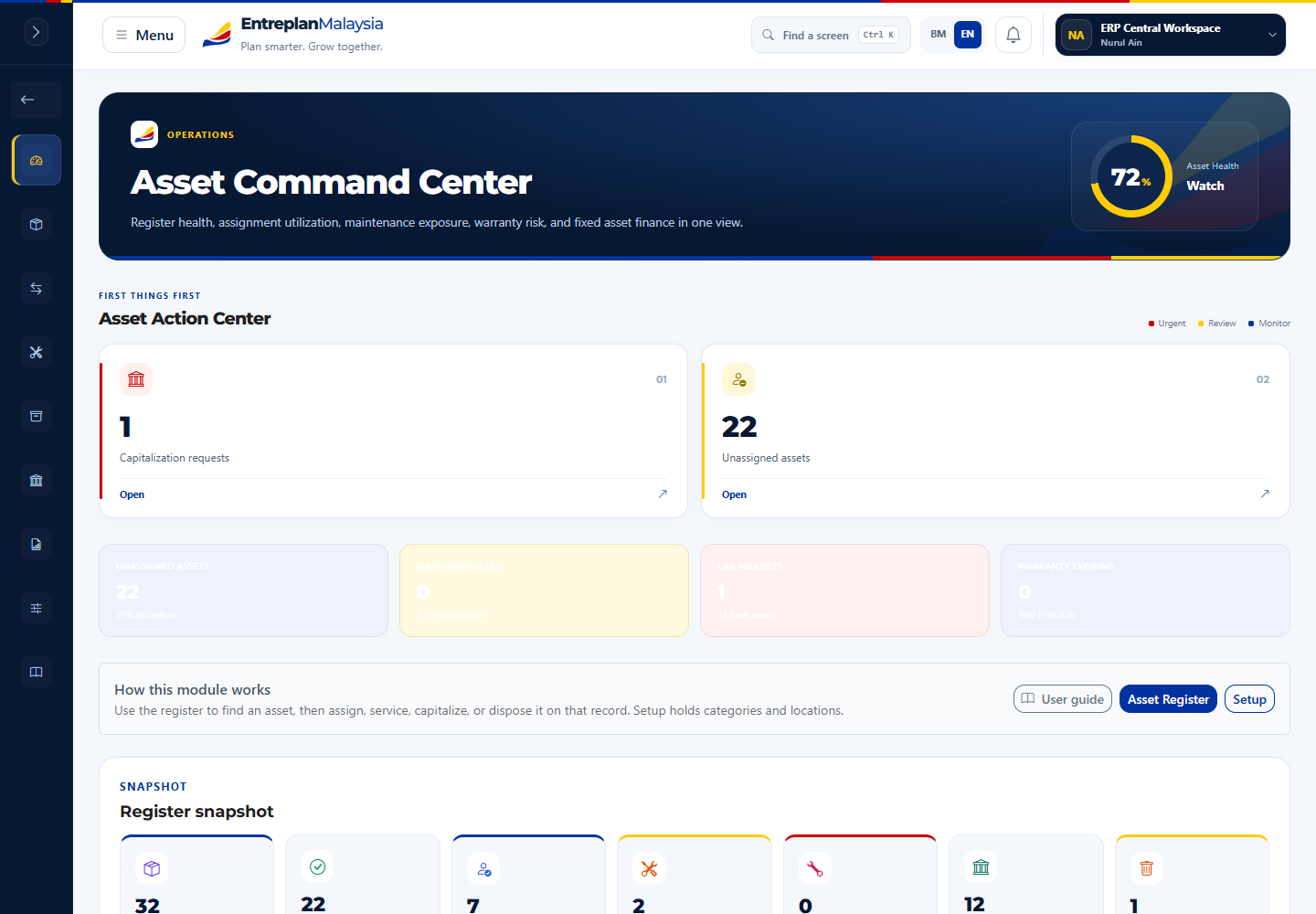Select the faded Warranty Expiring stat card

point(1145,590)
